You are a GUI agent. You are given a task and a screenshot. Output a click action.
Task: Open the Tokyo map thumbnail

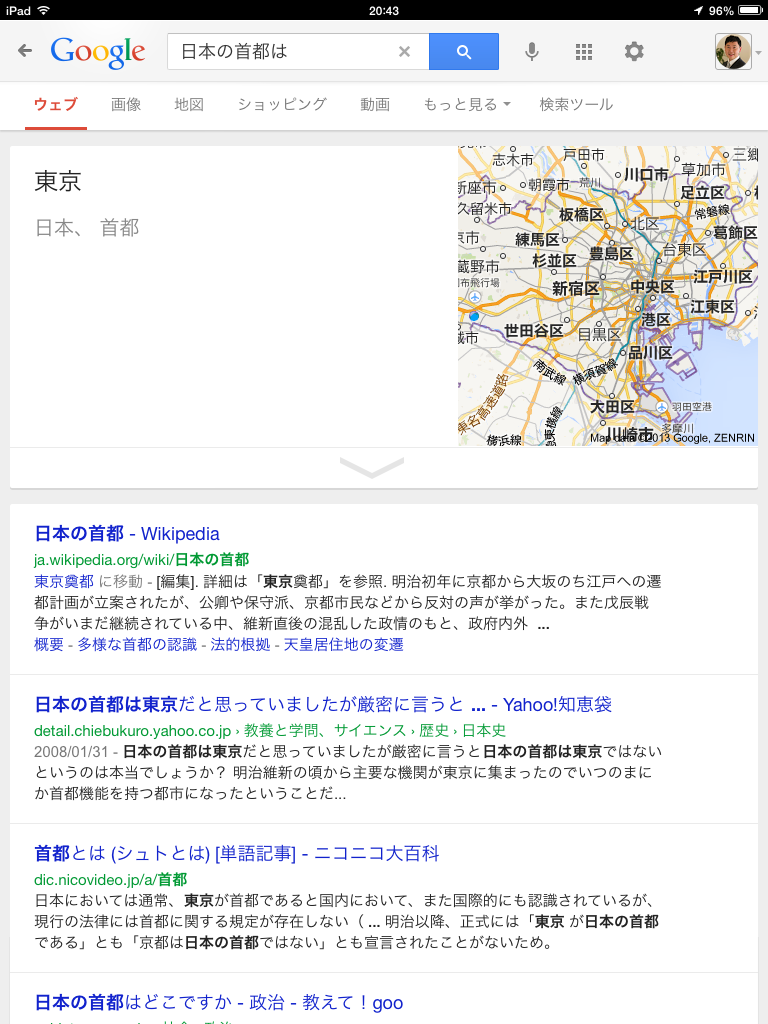click(x=608, y=296)
